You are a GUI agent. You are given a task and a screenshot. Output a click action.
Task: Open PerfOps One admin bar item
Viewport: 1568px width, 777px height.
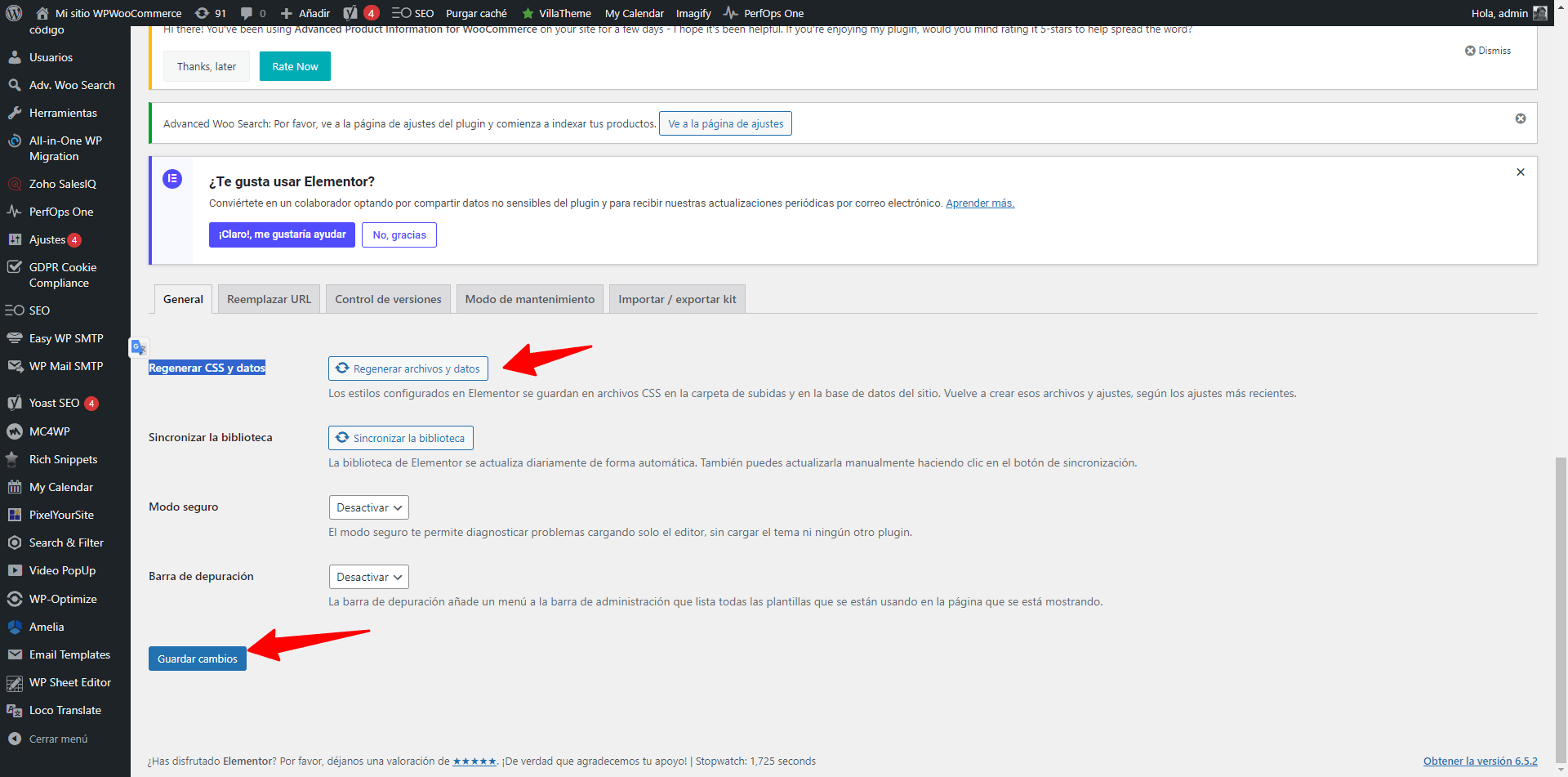coord(764,13)
